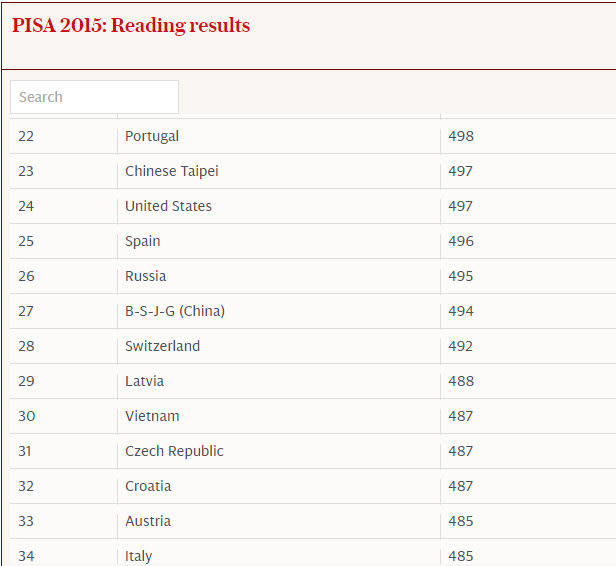616x566 pixels.
Task: Click Portugal's score of 498
Action: coord(461,136)
